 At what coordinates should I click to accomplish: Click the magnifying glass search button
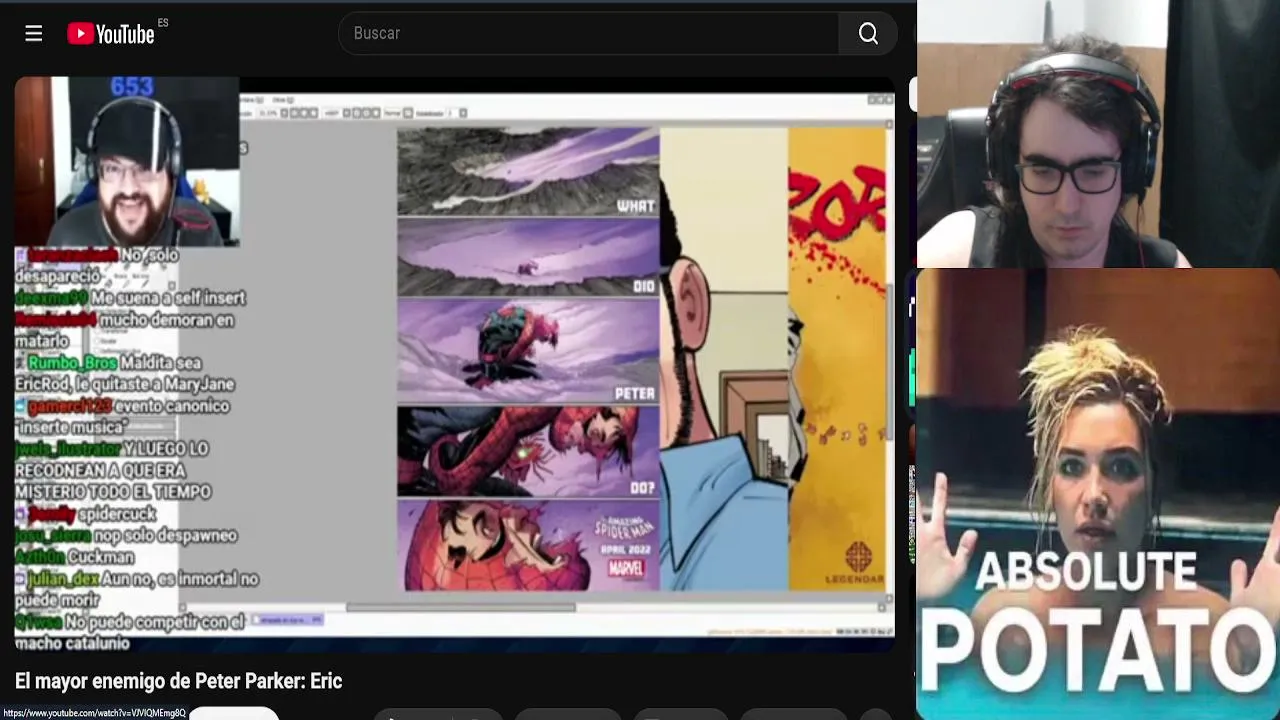click(x=868, y=34)
